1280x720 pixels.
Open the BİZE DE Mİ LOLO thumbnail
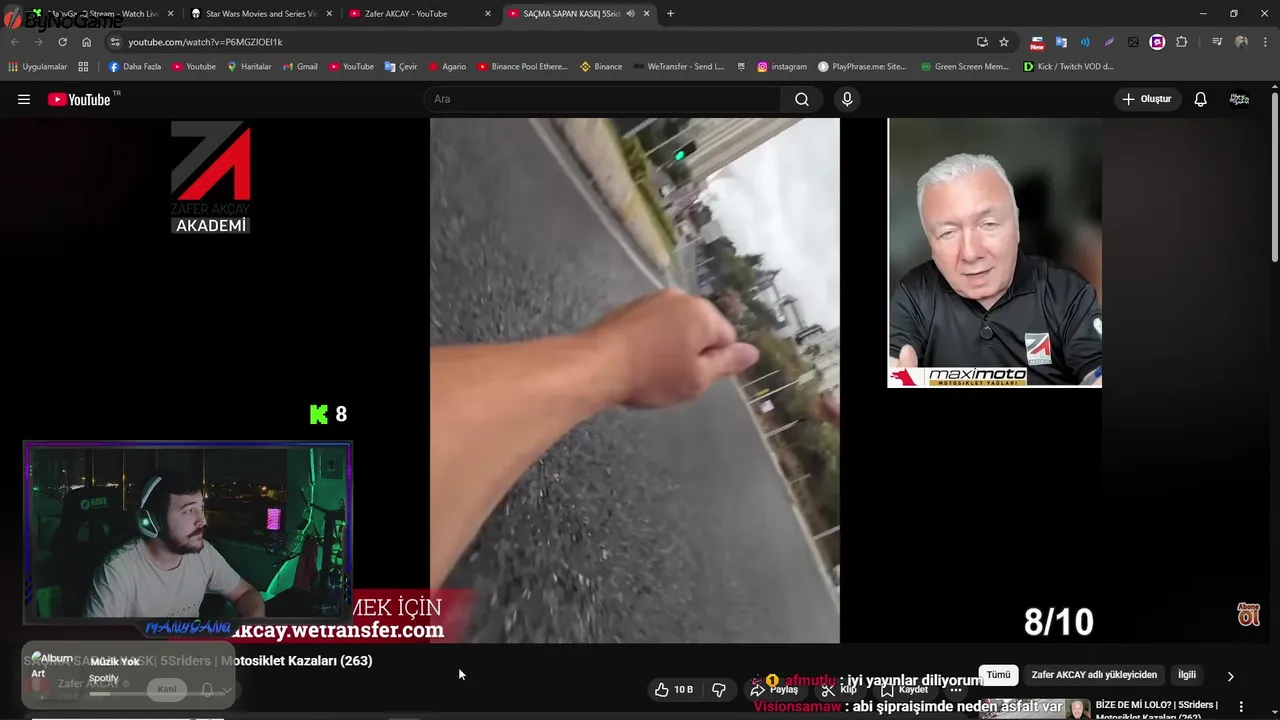(x=1034, y=709)
